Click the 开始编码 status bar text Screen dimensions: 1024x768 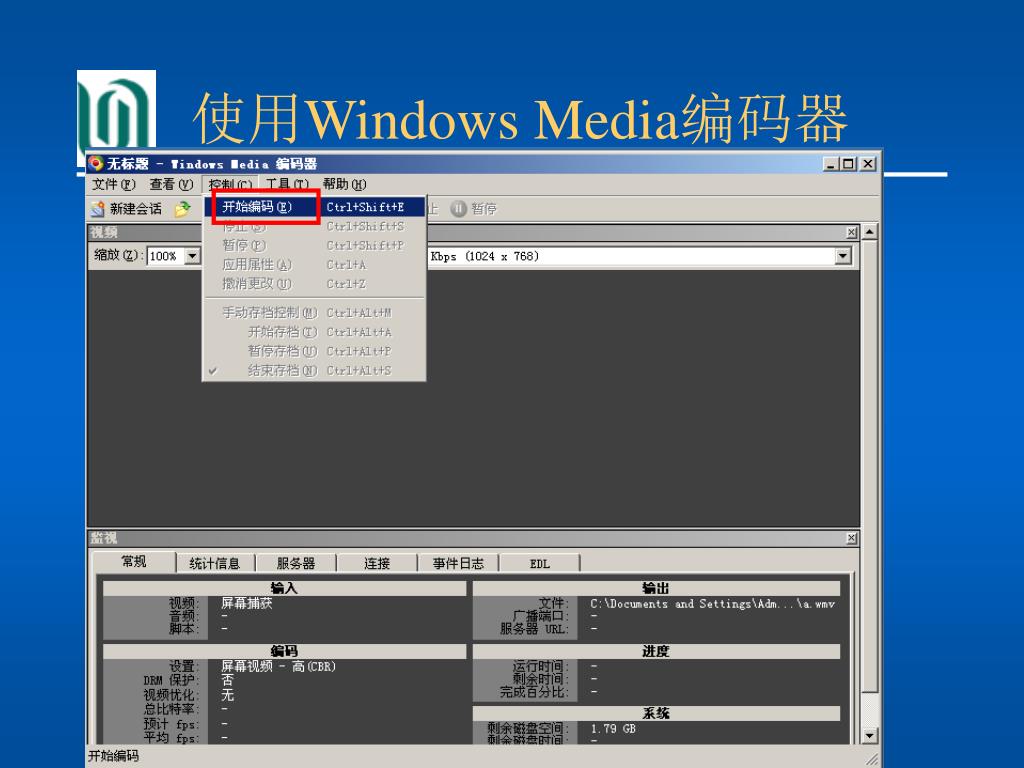(x=114, y=756)
